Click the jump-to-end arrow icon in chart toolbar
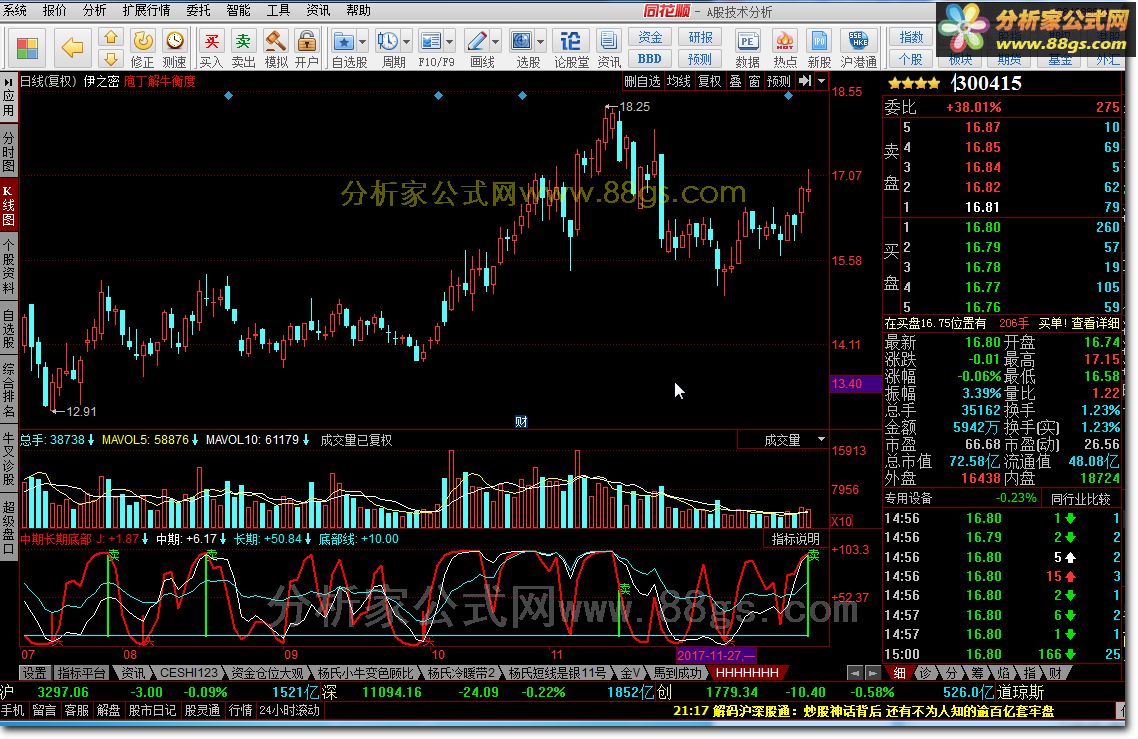Screen dimensions: 1138x739 [x=805, y=81]
